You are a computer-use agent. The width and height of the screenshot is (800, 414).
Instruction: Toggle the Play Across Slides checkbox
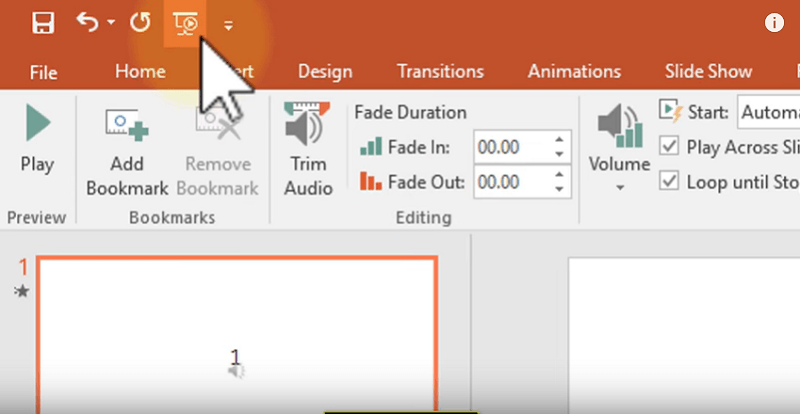tap(669, 147)
